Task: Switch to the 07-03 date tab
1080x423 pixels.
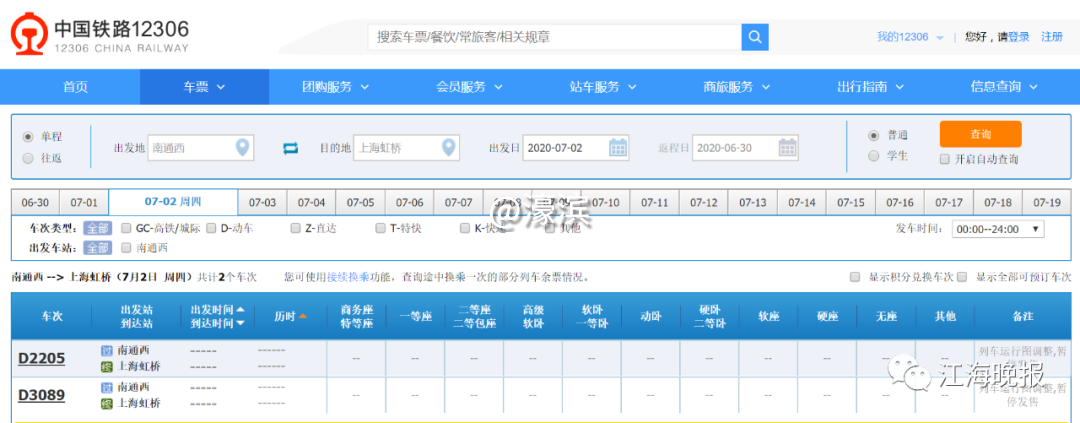Action: coord(262,202)
